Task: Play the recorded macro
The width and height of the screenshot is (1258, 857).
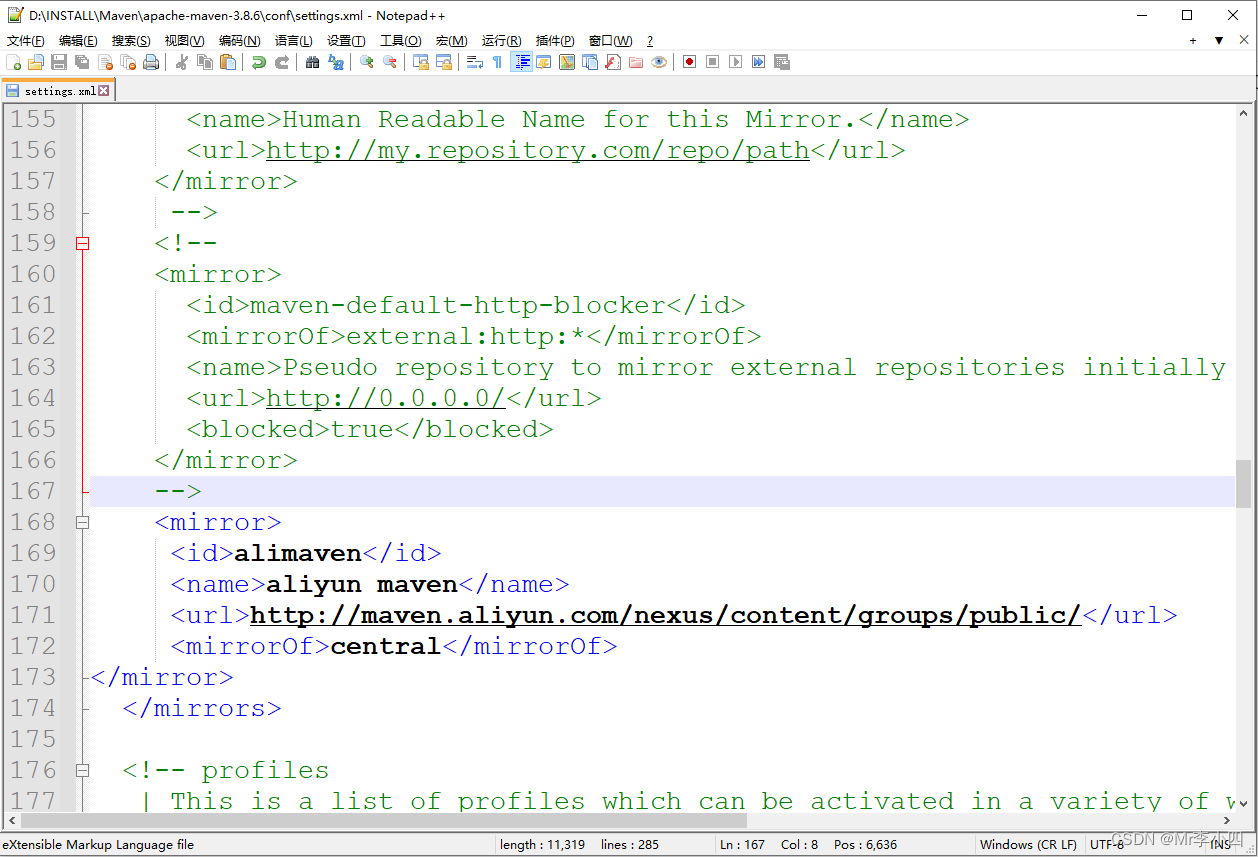Action: 733,62
